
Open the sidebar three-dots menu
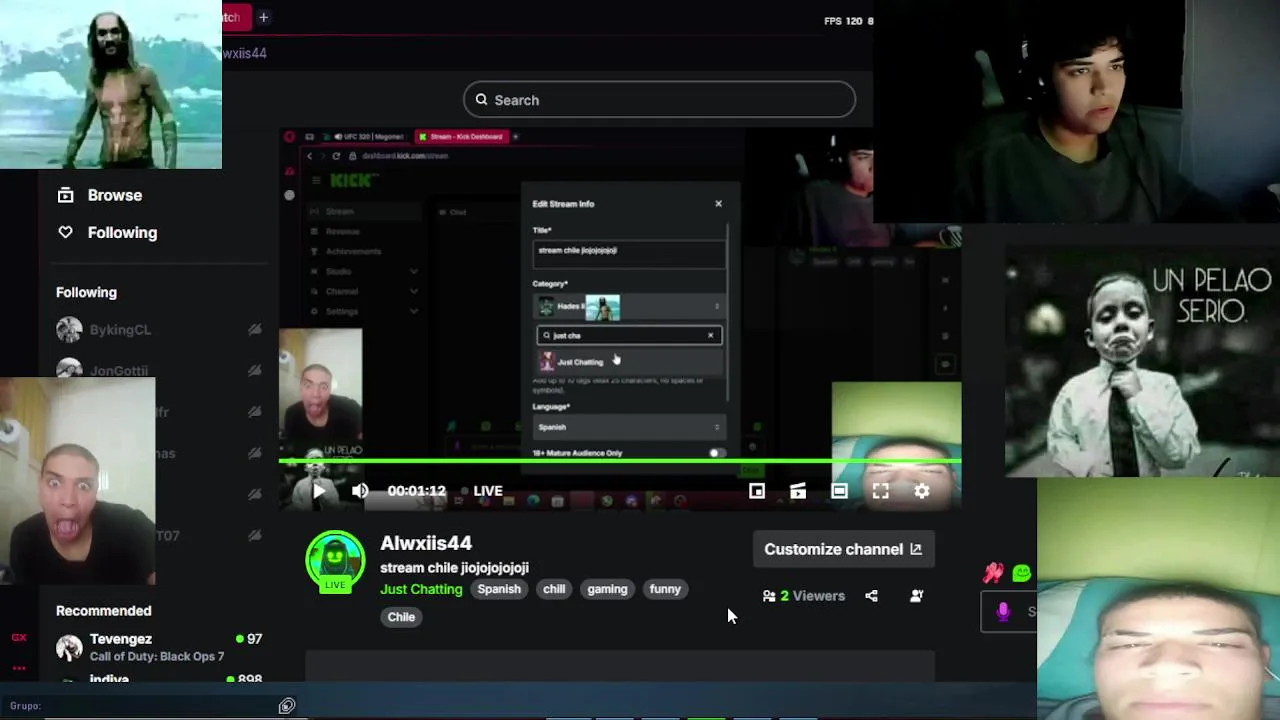pyautogui.click(x=18, y=668)
